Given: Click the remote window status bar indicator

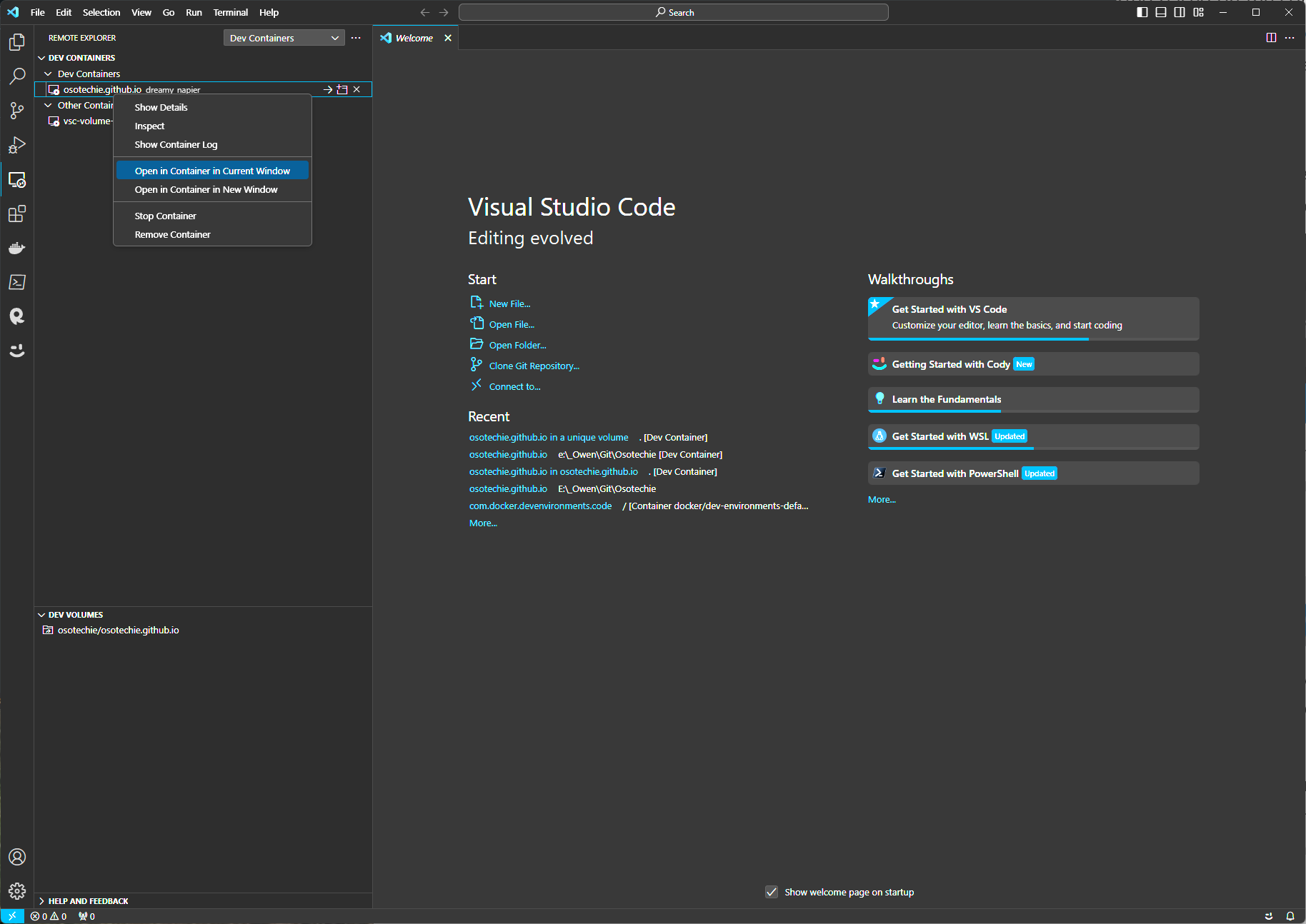Looking at the screenshot, I should click(x=12, y=916).
